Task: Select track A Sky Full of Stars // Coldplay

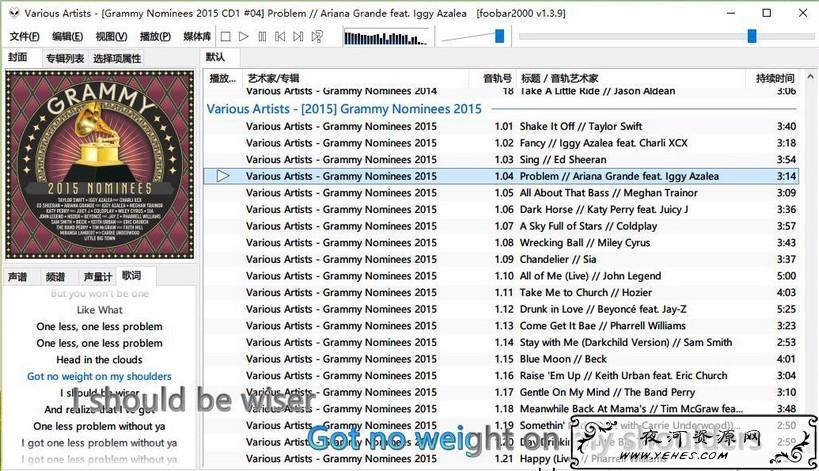Action: (x=501, y=226)
